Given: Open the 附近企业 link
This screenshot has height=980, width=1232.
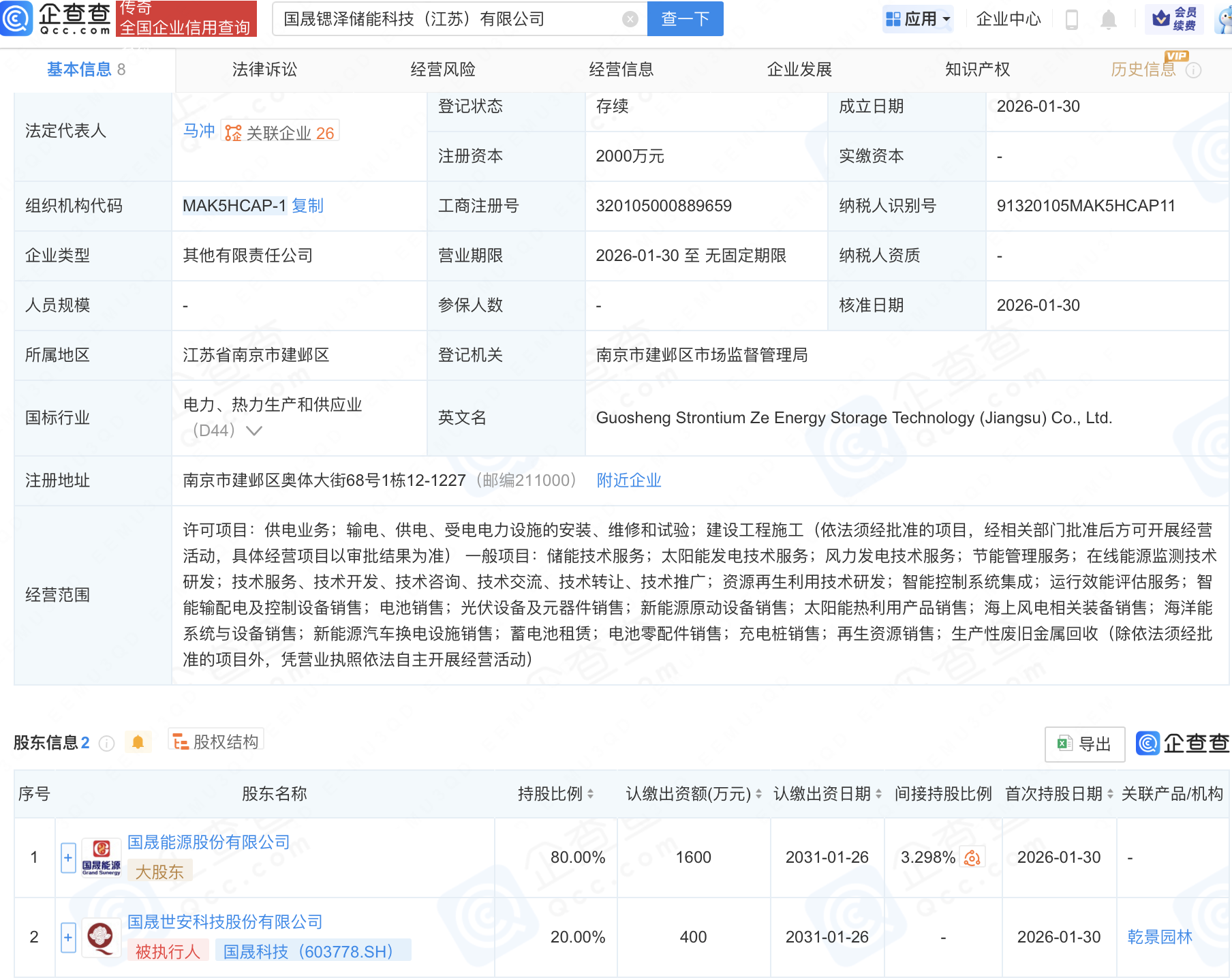Looking at the screenshot, I should point(628,480).
